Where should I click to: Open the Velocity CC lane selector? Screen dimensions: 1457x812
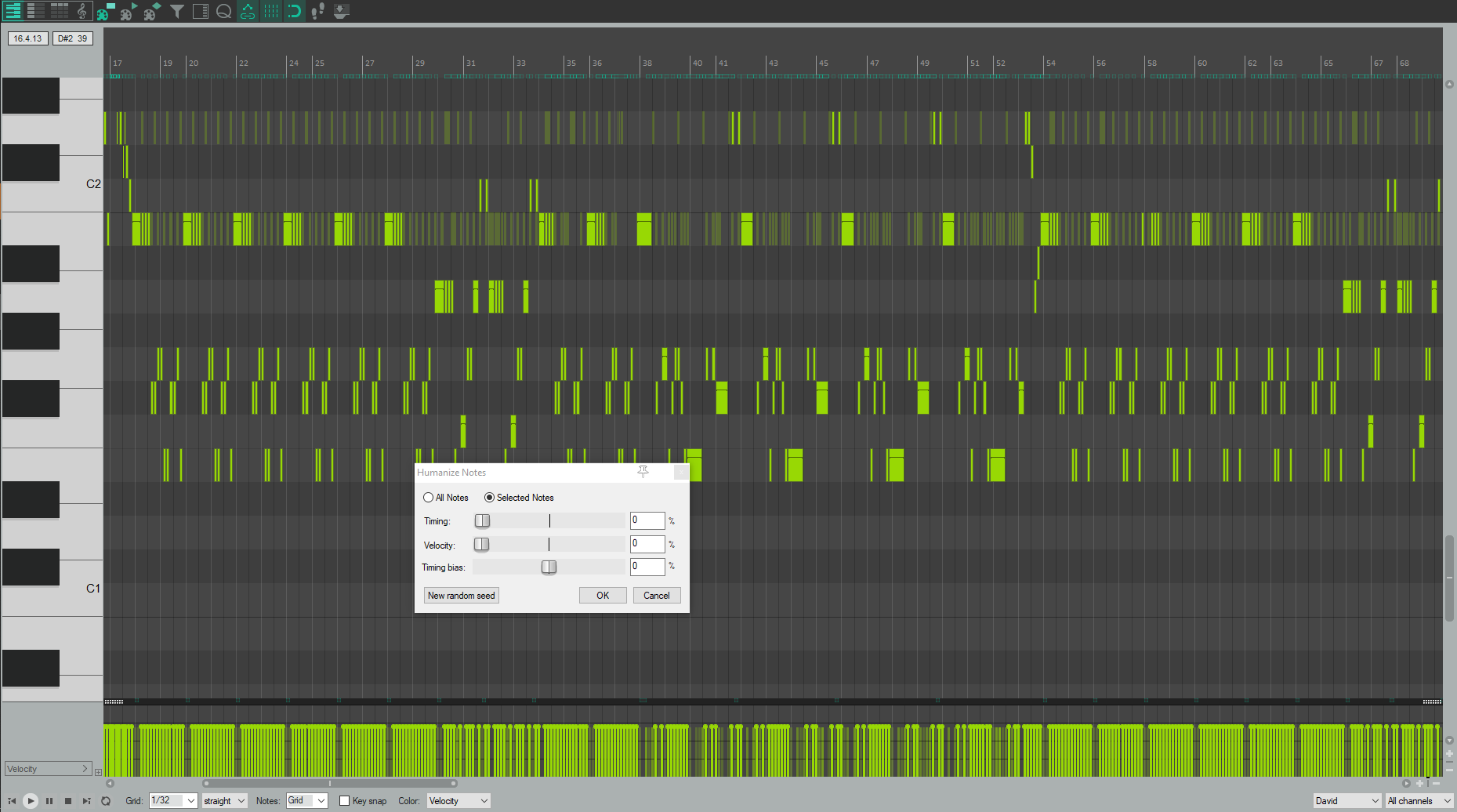[x=48, y=769]
